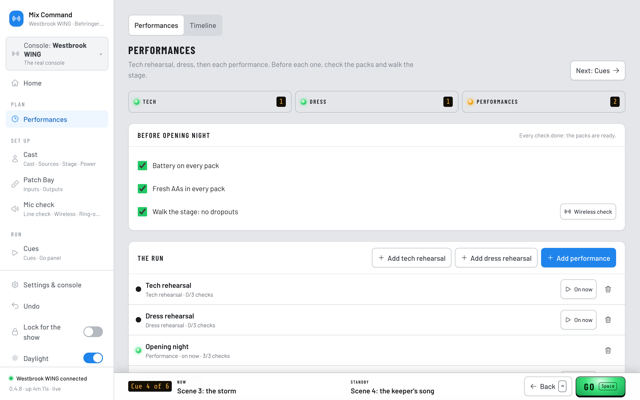640x400 pixels.
Task: Click the green Opening night status dot
Action: coord(138,350)
